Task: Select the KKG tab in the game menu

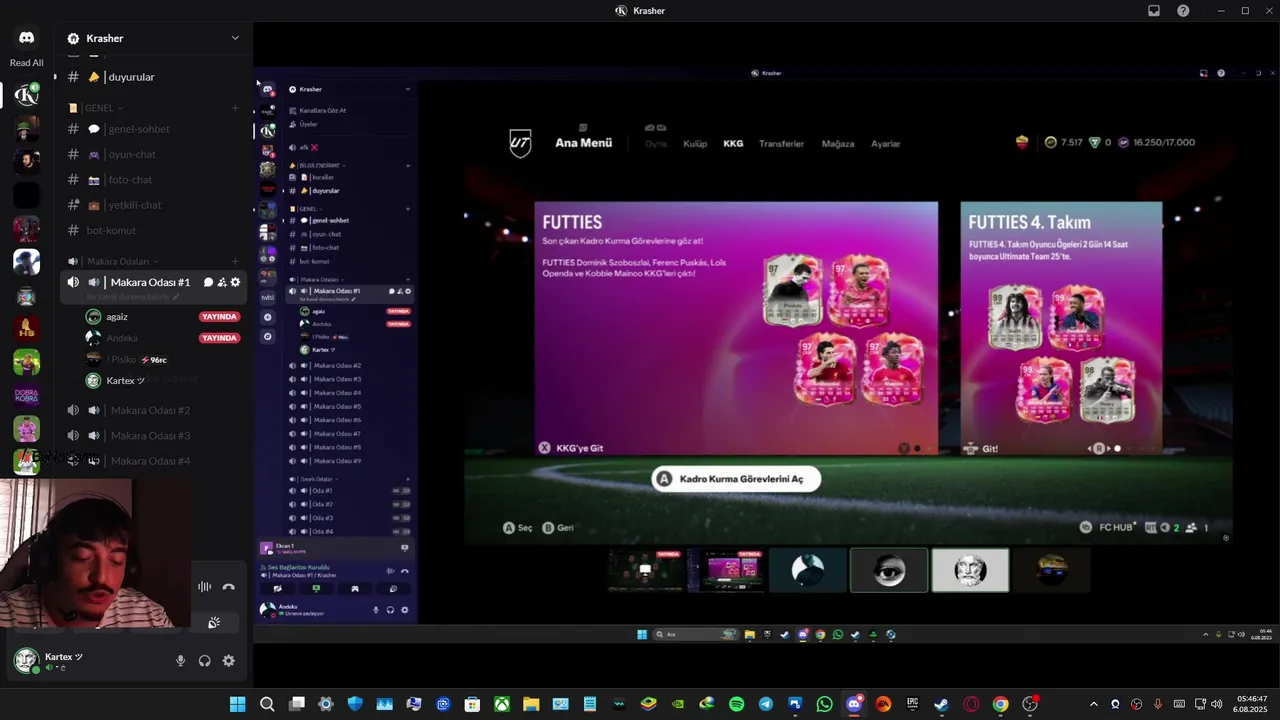Action: pos(733,144)
